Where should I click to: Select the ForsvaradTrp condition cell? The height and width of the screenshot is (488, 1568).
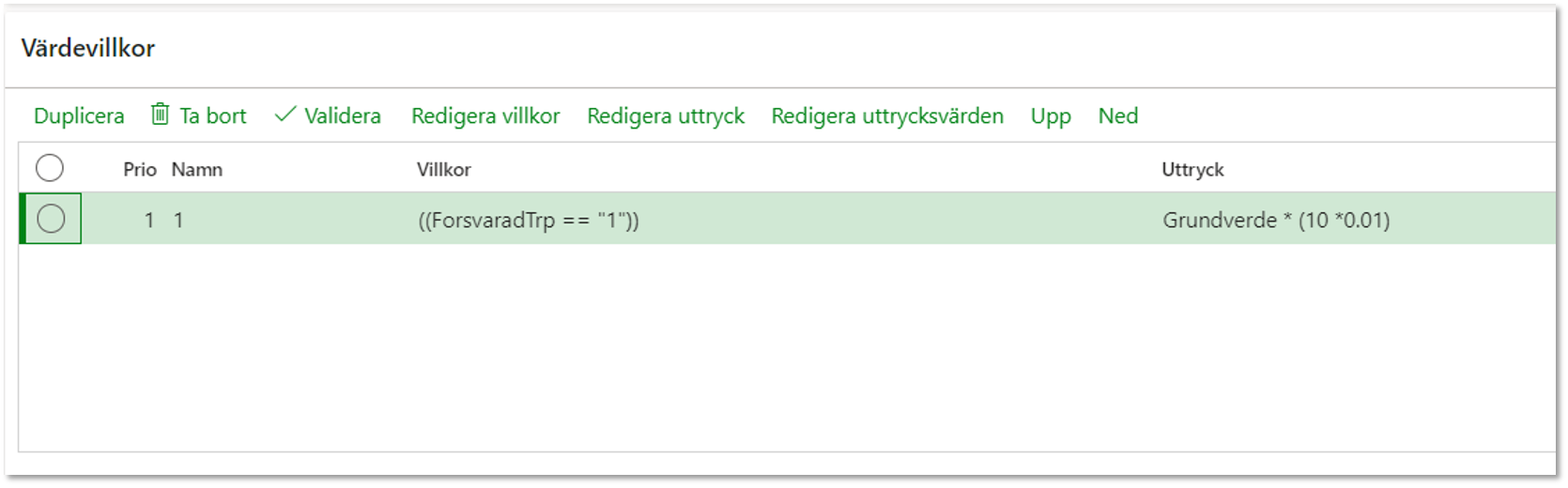click(x=529, y=221)
